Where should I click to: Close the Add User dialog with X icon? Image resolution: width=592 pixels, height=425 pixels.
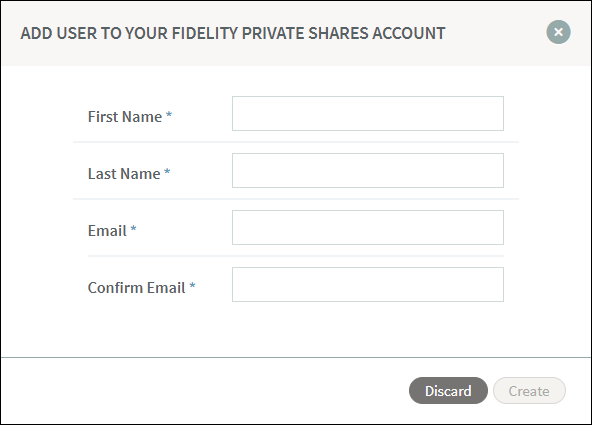click(x=558, y=32)
